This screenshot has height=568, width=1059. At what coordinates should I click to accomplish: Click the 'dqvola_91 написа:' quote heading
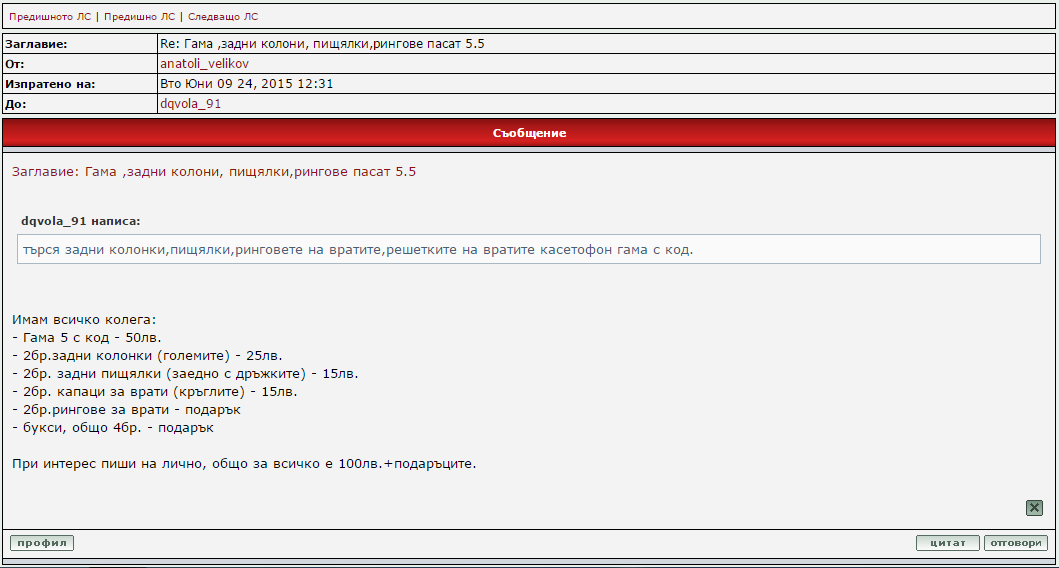click(x=80, y=220)
